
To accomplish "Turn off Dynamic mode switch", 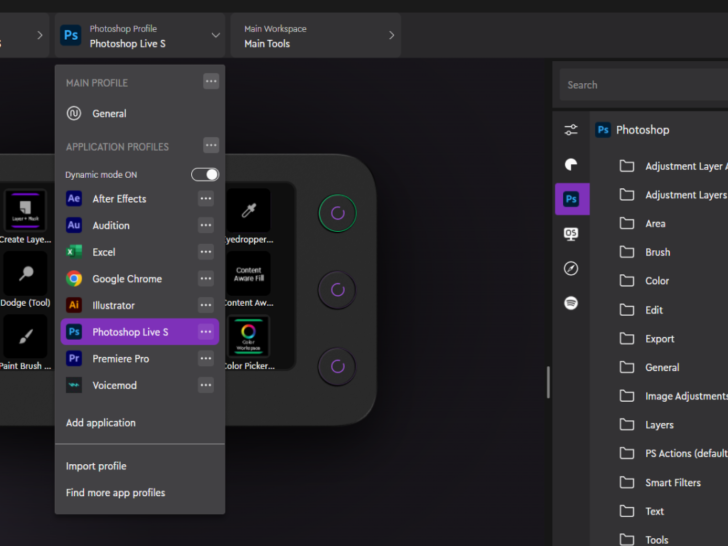I will (205, 175).
